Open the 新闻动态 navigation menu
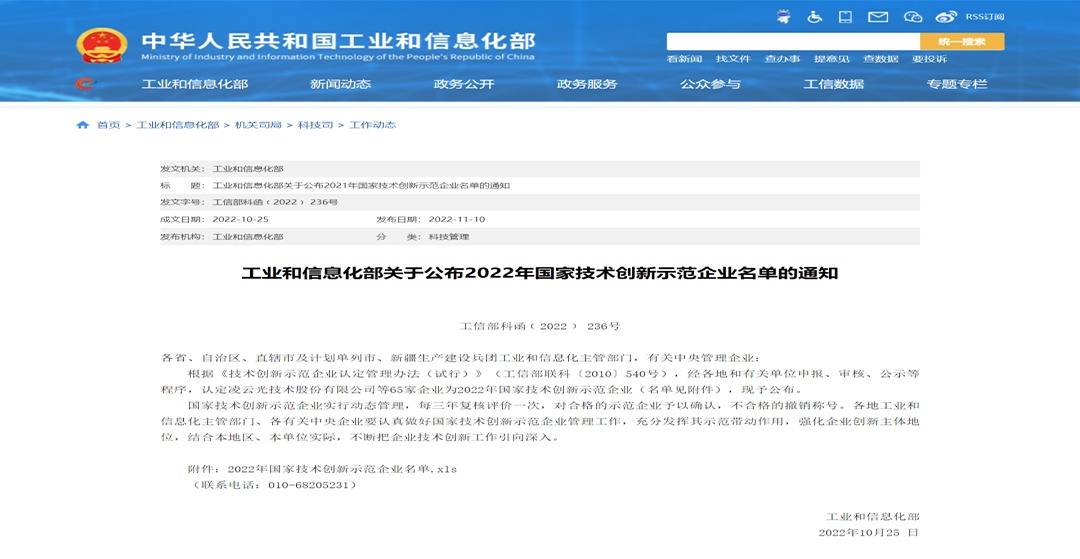The image size is (1080, 559). (x=340, y=84)
